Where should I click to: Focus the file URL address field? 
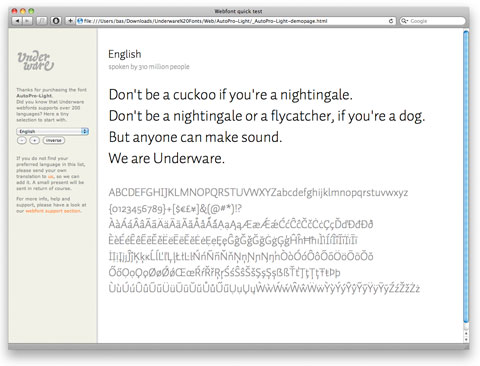coord(236,21)
